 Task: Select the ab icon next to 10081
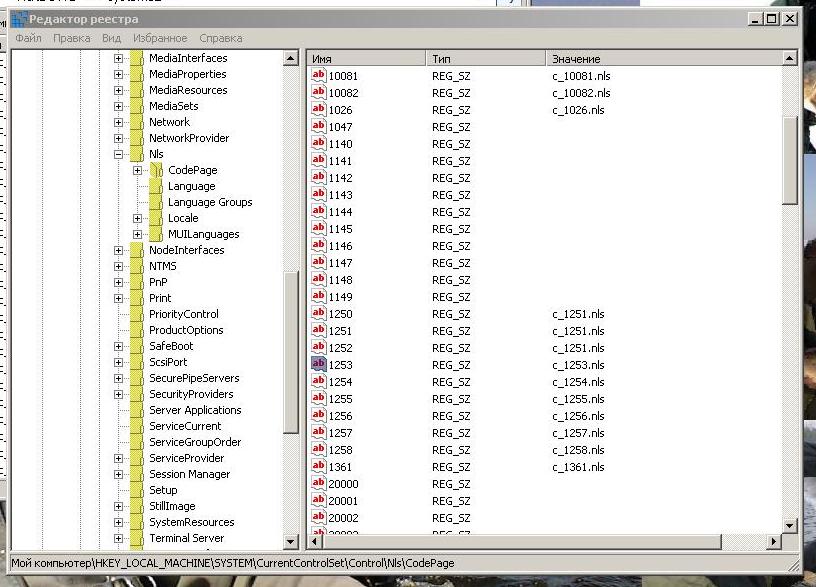(319, 76)
